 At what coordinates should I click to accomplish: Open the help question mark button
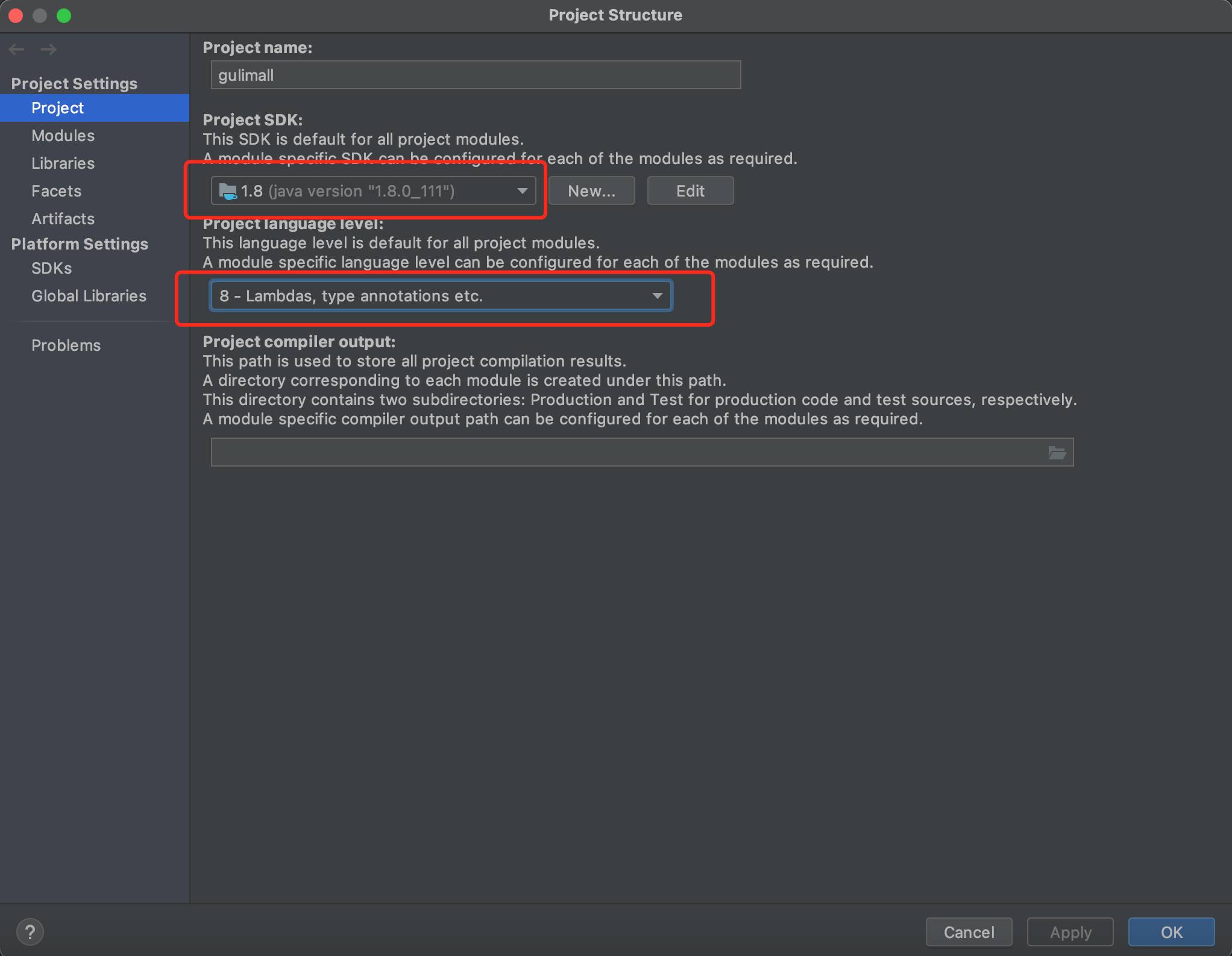click(x=30, y=932)
